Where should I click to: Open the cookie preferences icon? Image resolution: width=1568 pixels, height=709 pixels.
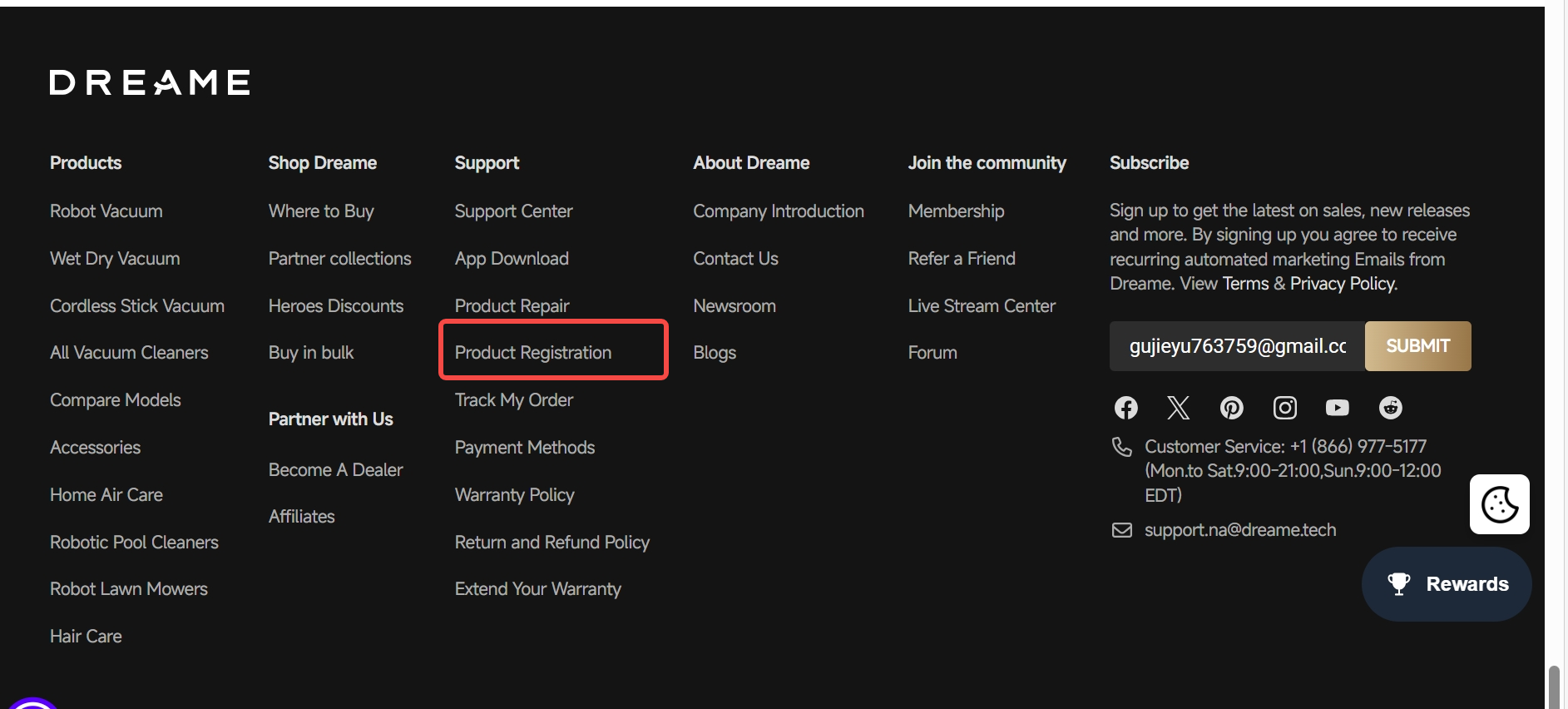coord(1499,504)
